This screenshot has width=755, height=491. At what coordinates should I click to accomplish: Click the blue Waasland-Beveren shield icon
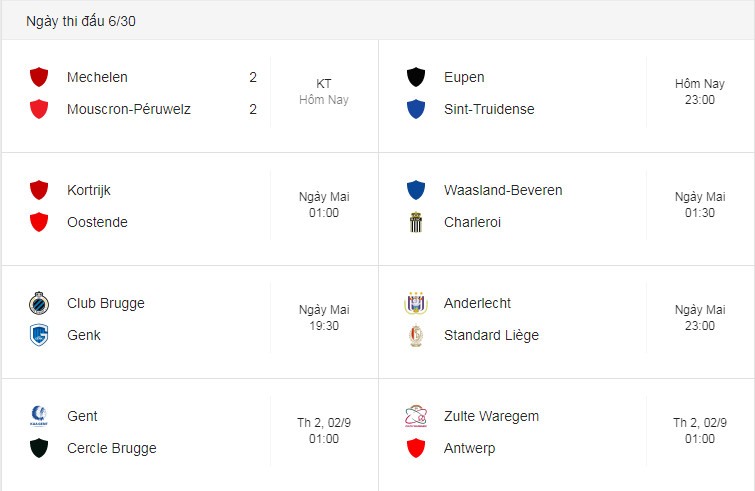pos(416,190)
